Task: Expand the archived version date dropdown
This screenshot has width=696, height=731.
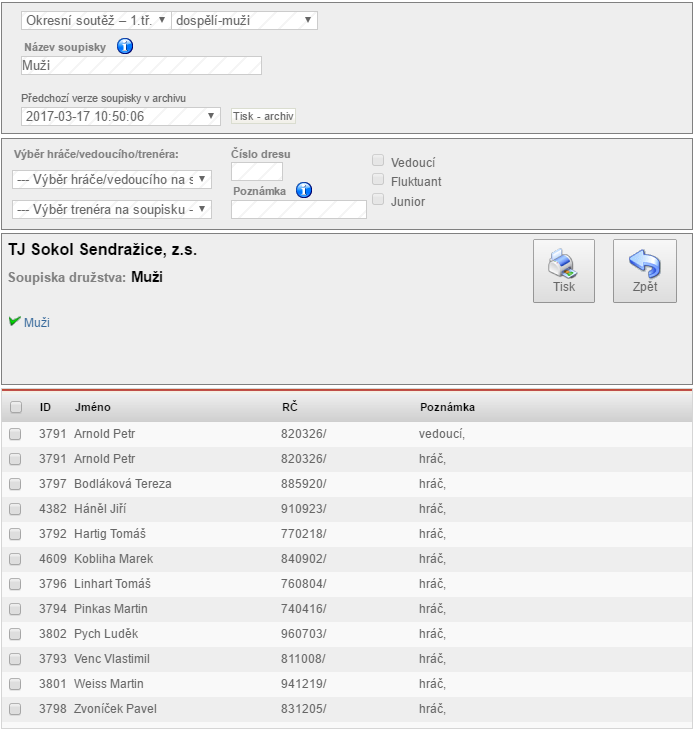Action: 120,116
